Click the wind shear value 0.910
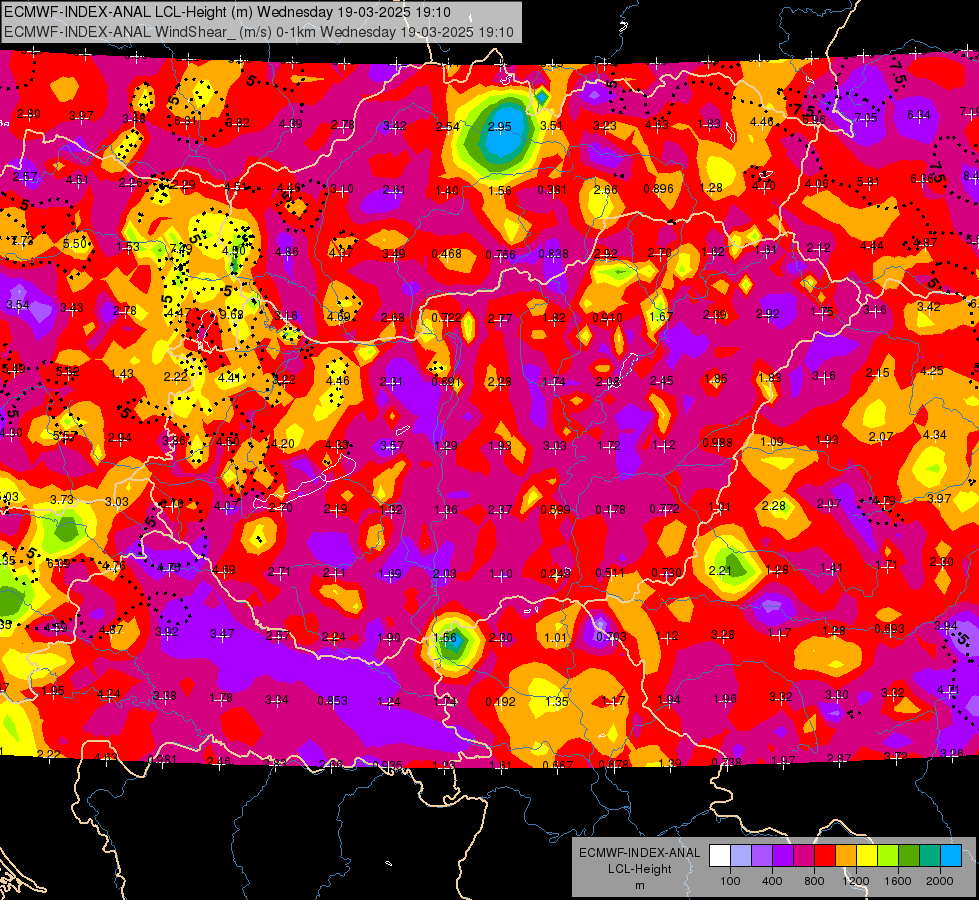This screenshot has height=900, width=979. (x=608, y=318)
